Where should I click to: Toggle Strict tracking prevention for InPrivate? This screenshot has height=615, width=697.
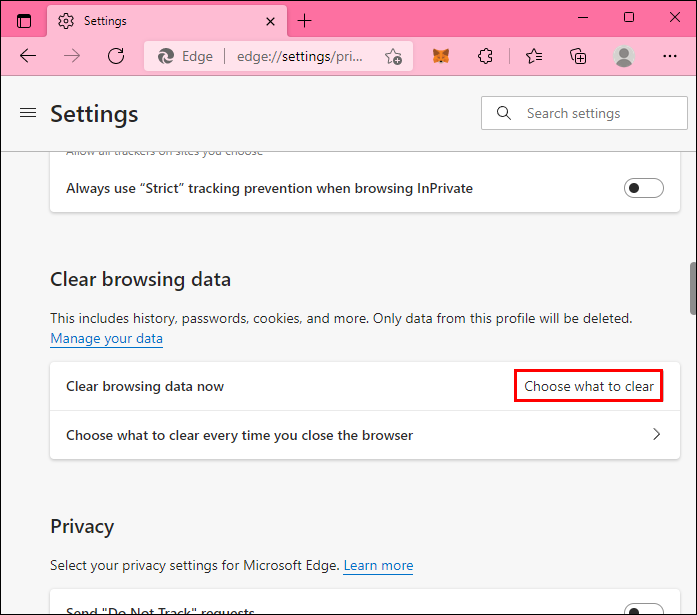[x=643, y=188]
